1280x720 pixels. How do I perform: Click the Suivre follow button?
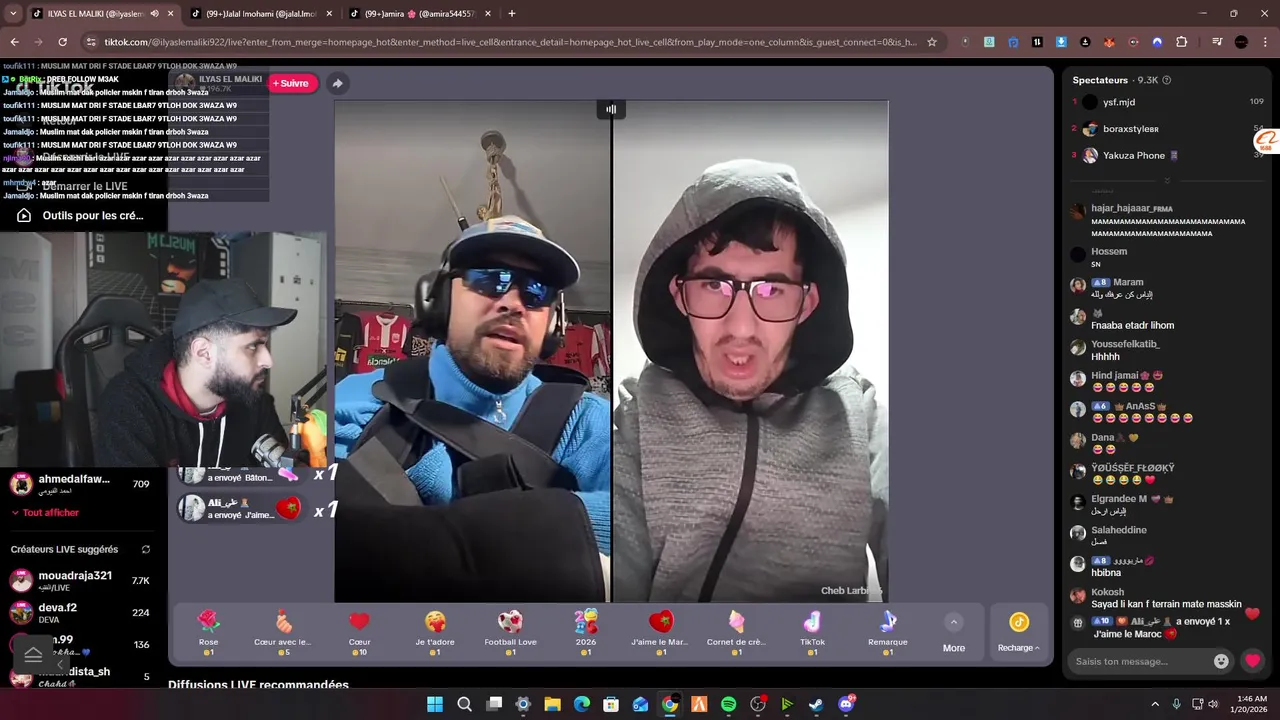pos(293,83)
